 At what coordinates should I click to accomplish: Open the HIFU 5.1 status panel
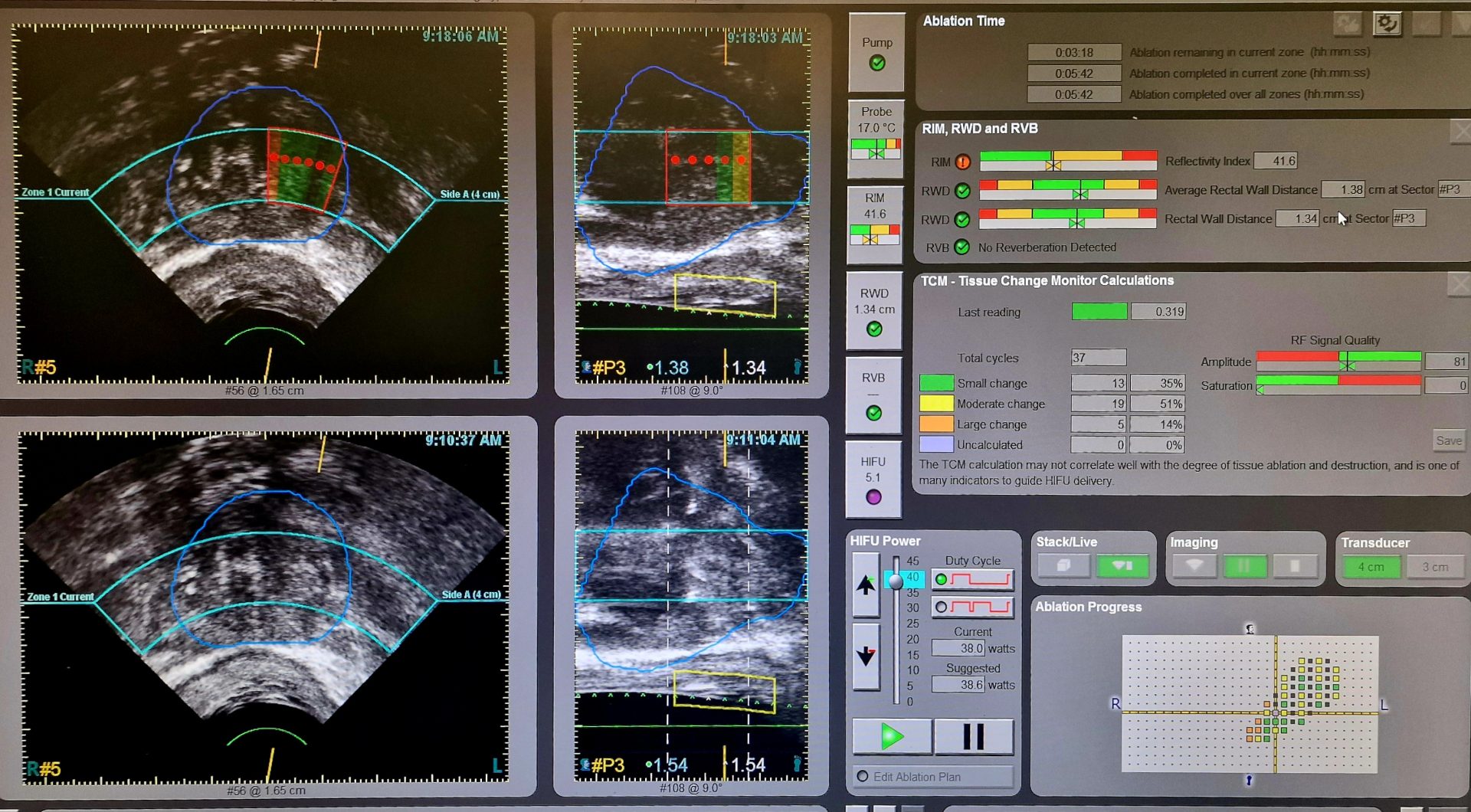[873, 479]
